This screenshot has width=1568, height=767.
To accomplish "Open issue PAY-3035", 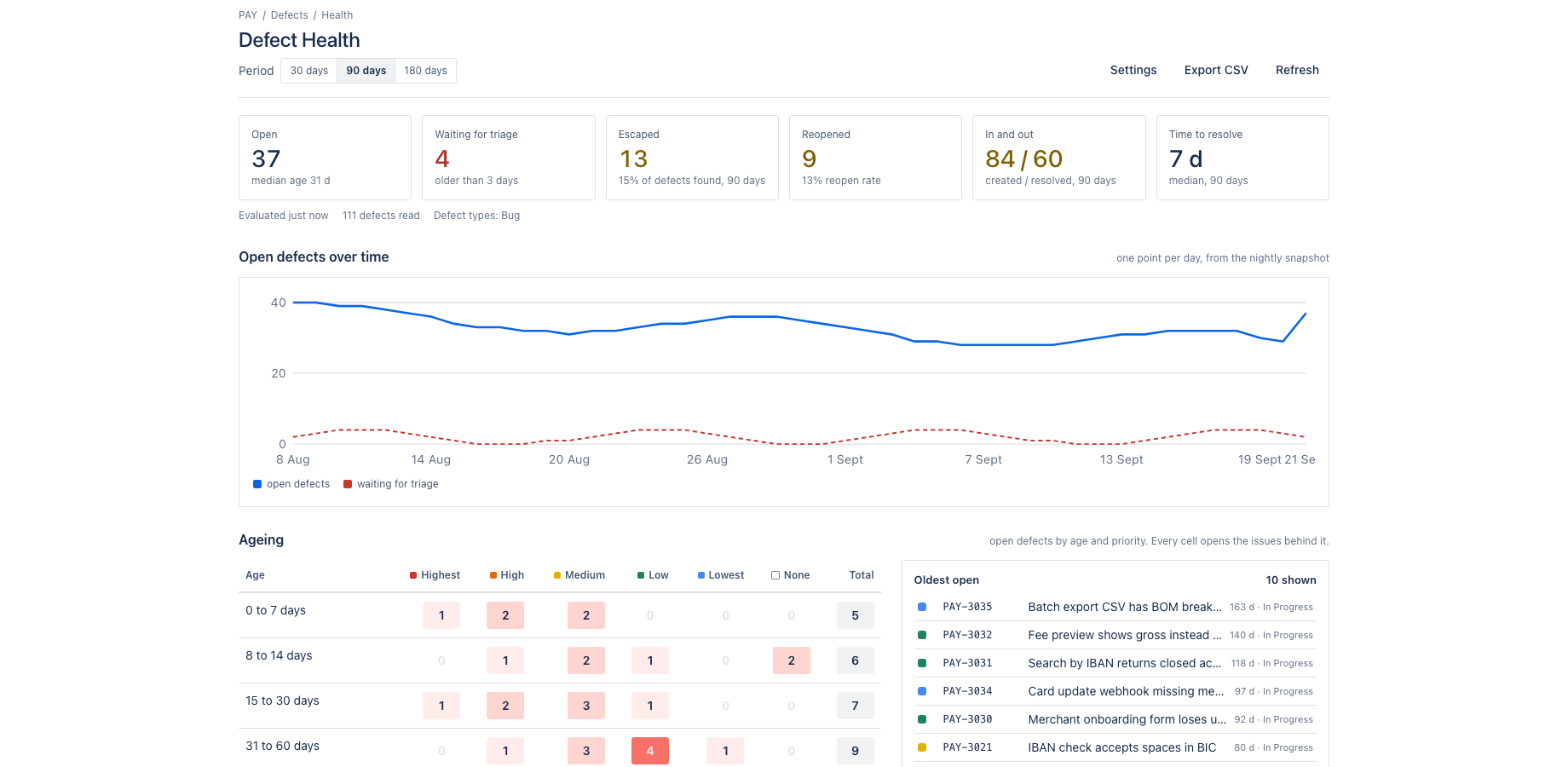I will pos(967,607).
